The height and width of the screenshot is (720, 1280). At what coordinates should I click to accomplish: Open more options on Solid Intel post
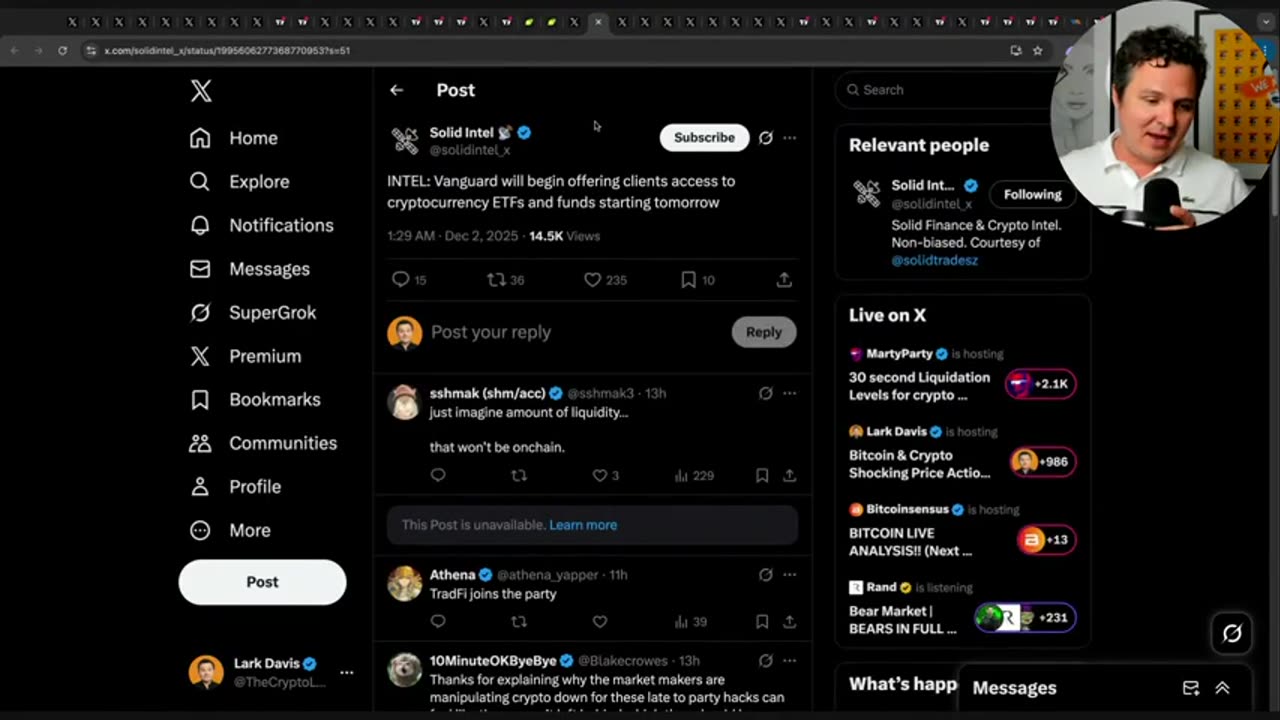click(789, 138)
